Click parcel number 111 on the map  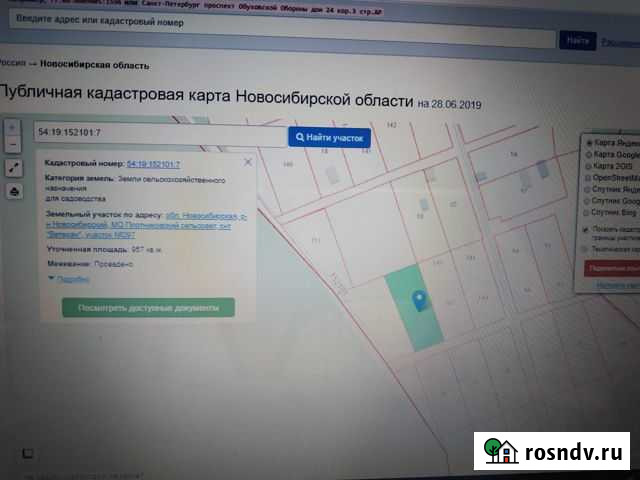[316, 240]
